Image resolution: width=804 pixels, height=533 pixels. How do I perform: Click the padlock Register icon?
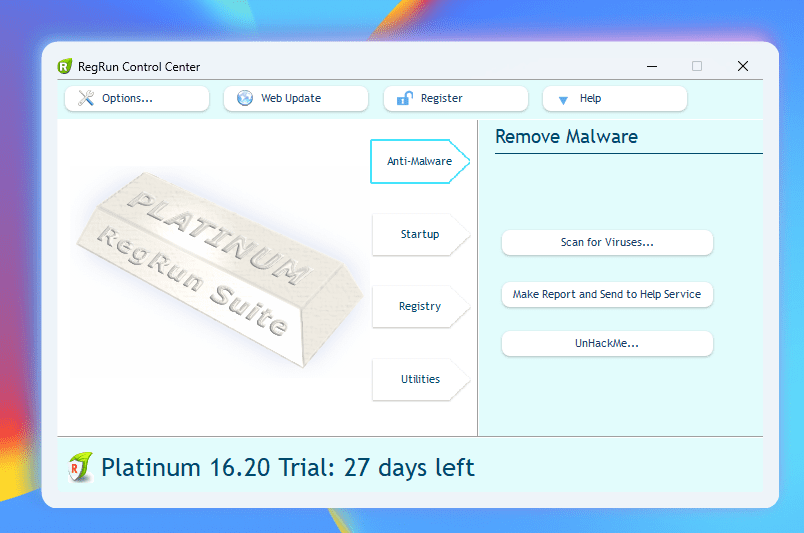point(404,98)
